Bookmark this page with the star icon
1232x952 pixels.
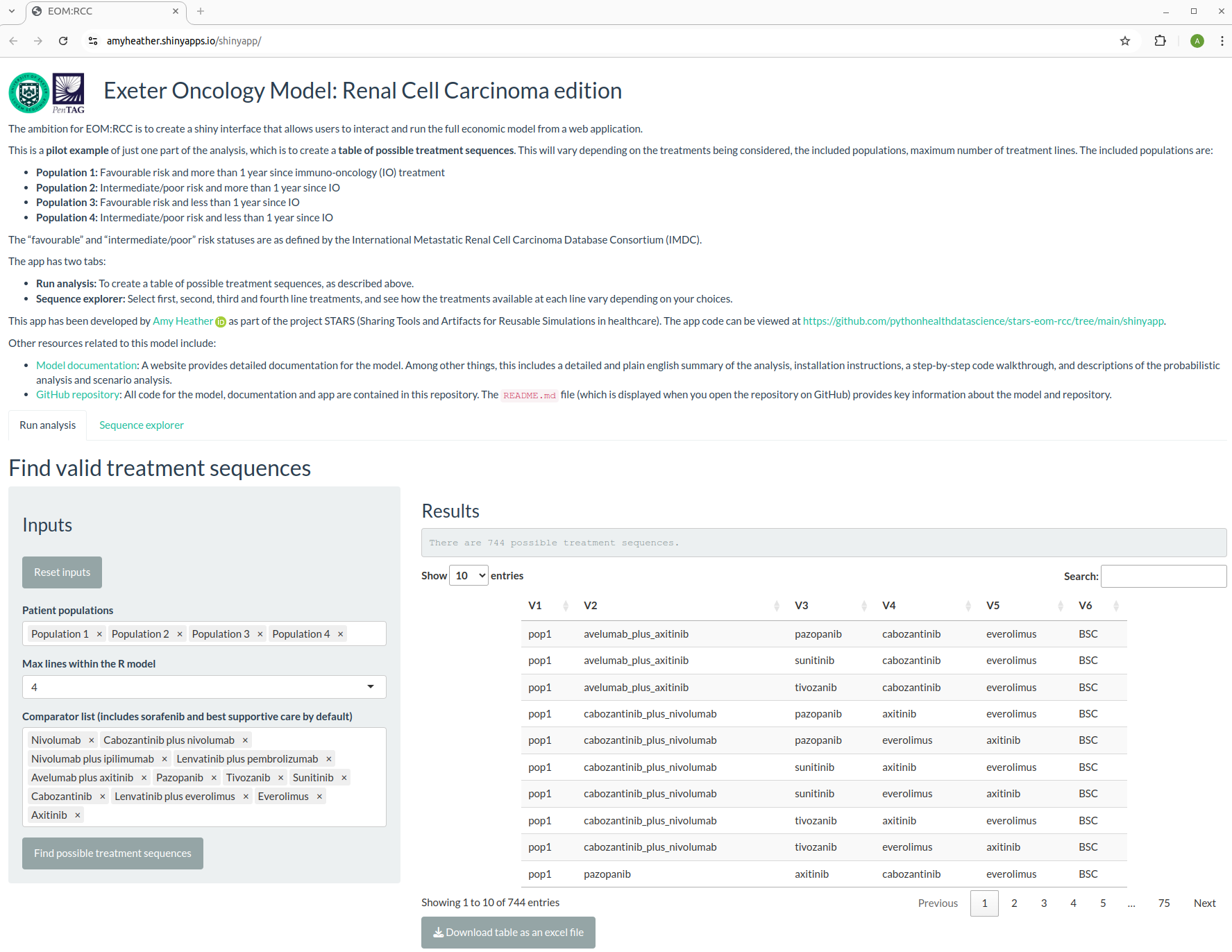tap(1125, 41)
